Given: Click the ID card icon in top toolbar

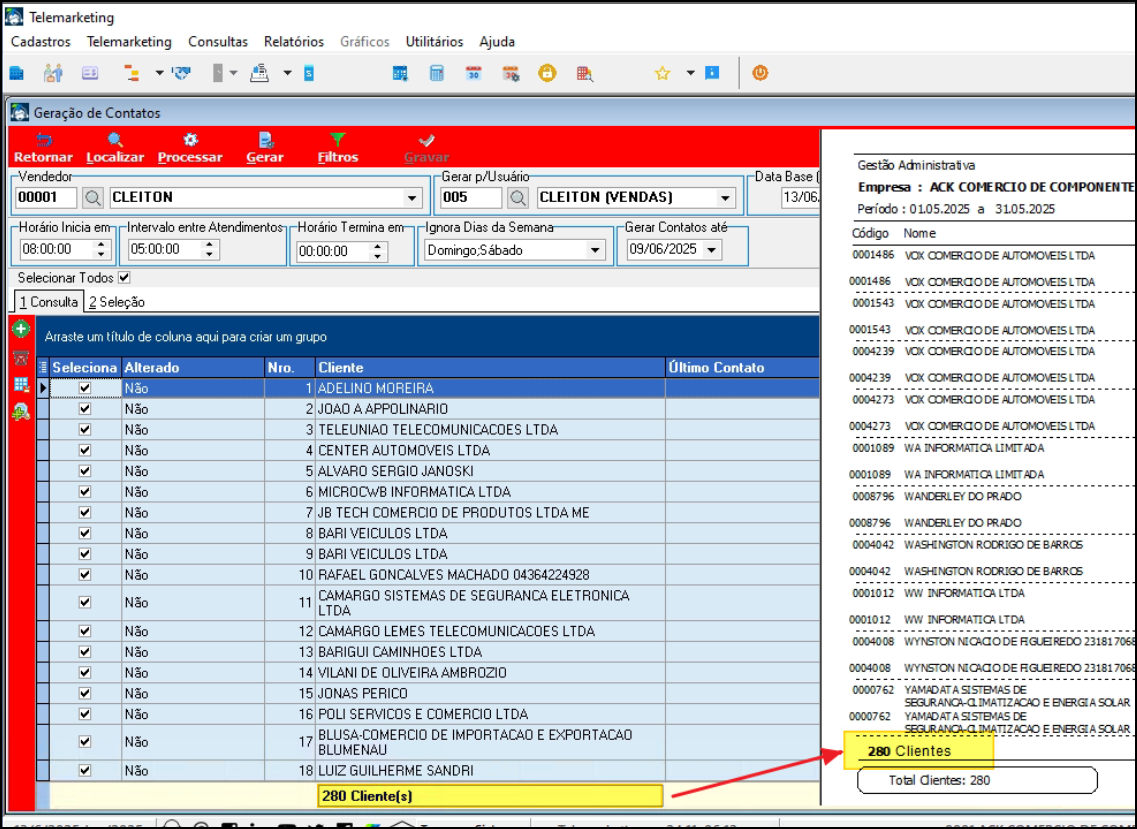Looking at the screenshot, I should tap(90, 73).
